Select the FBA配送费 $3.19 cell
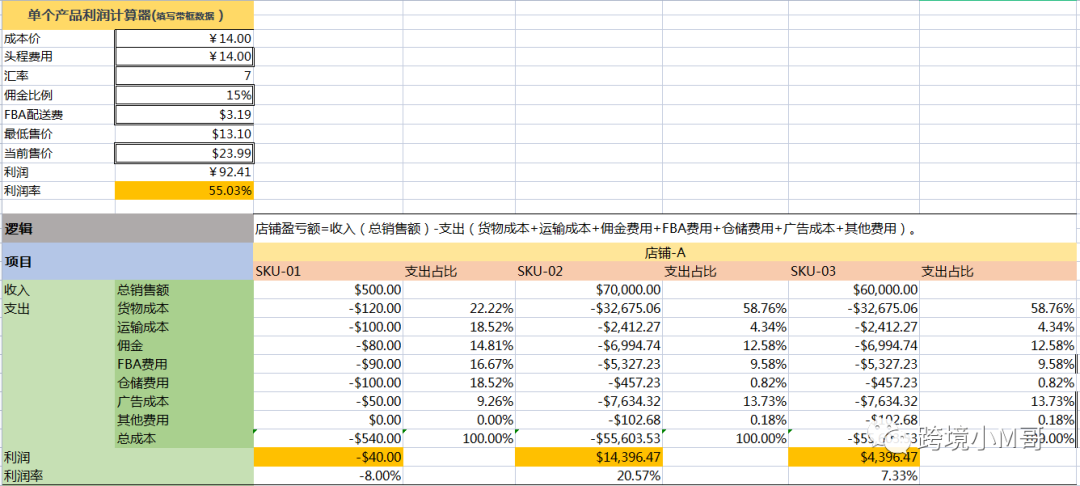The height and width of the screenshot is (486, 1080). [x=184, y=114]
